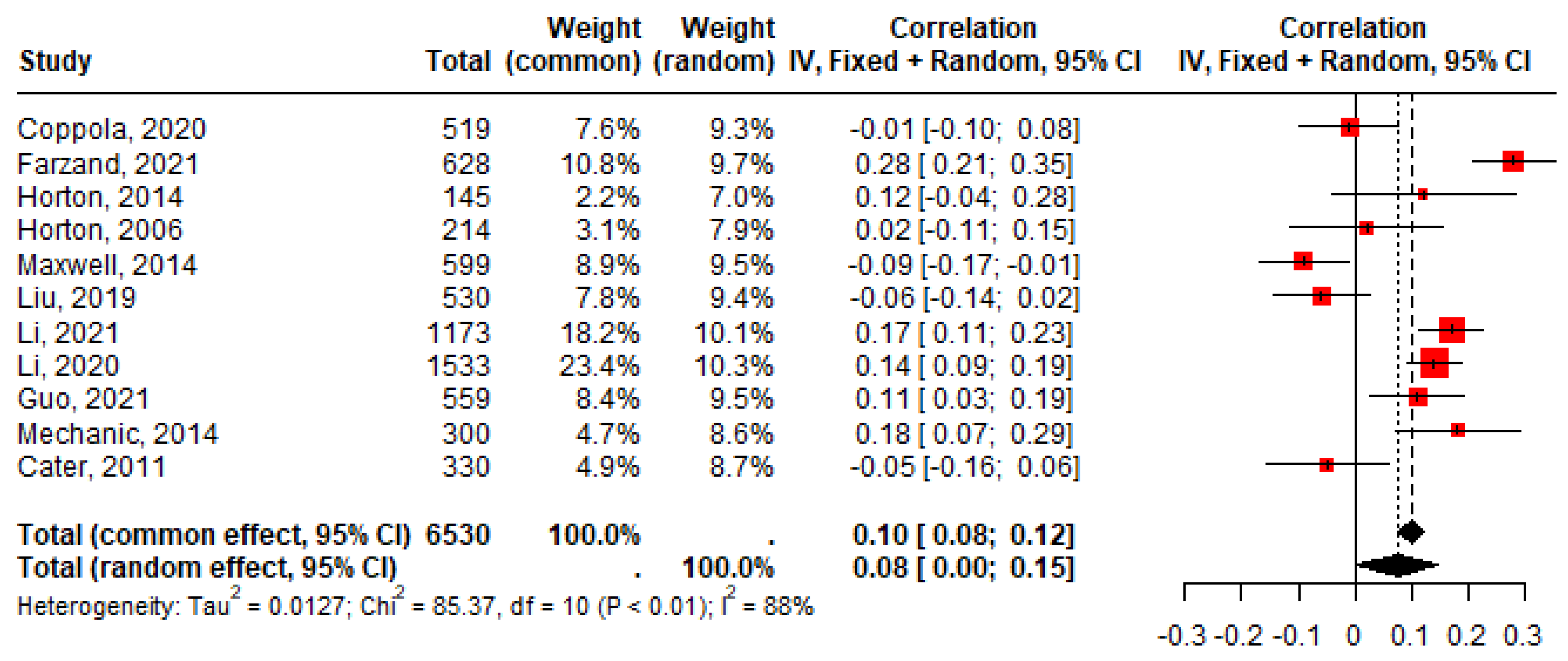Click the Horton, 2014 red square marker
1568x661 pixels.
1423,195
